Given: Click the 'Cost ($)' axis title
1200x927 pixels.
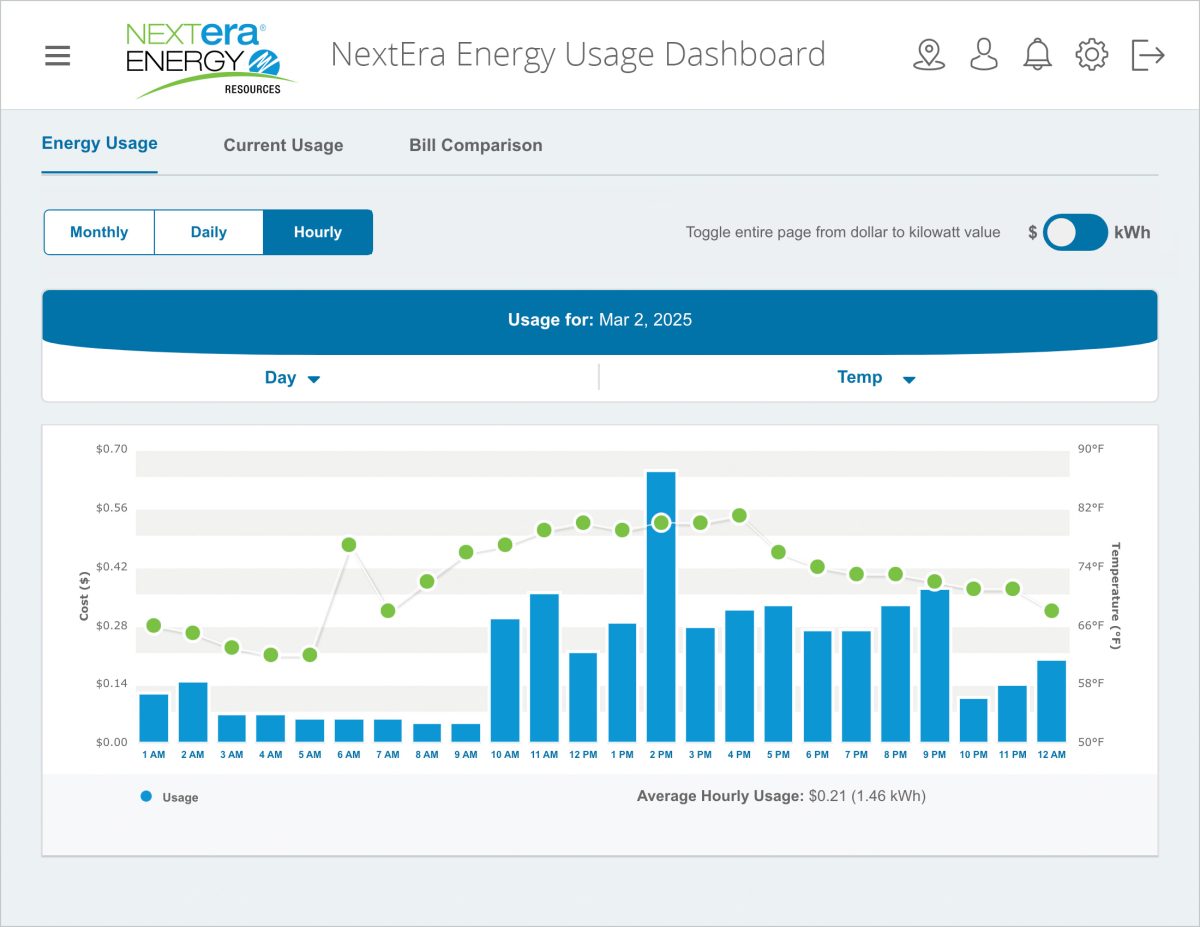Looking at the screenshot, I should click(84, 596).
